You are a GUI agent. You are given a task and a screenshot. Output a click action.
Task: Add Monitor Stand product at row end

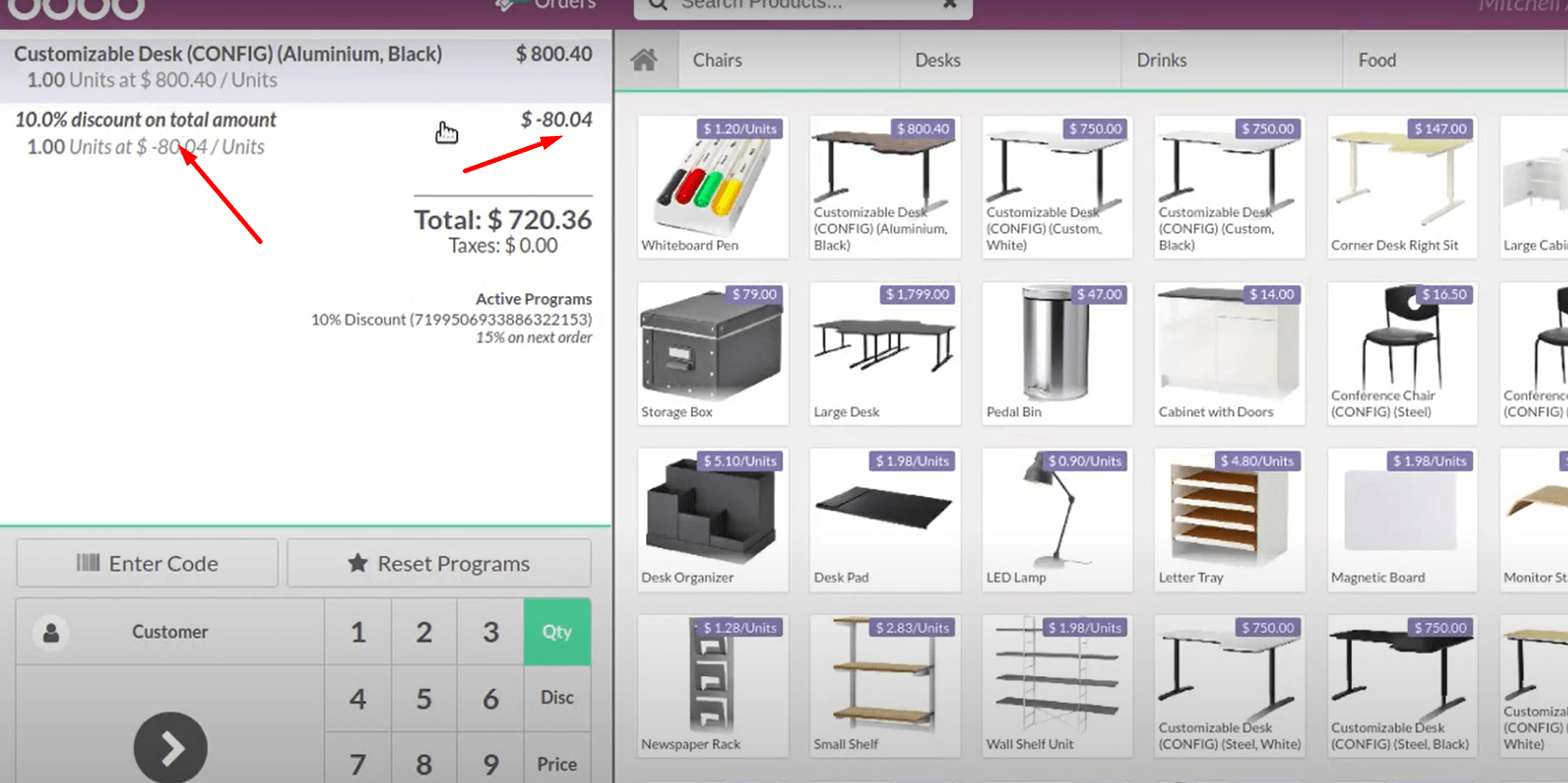[x=1534, y=520]
